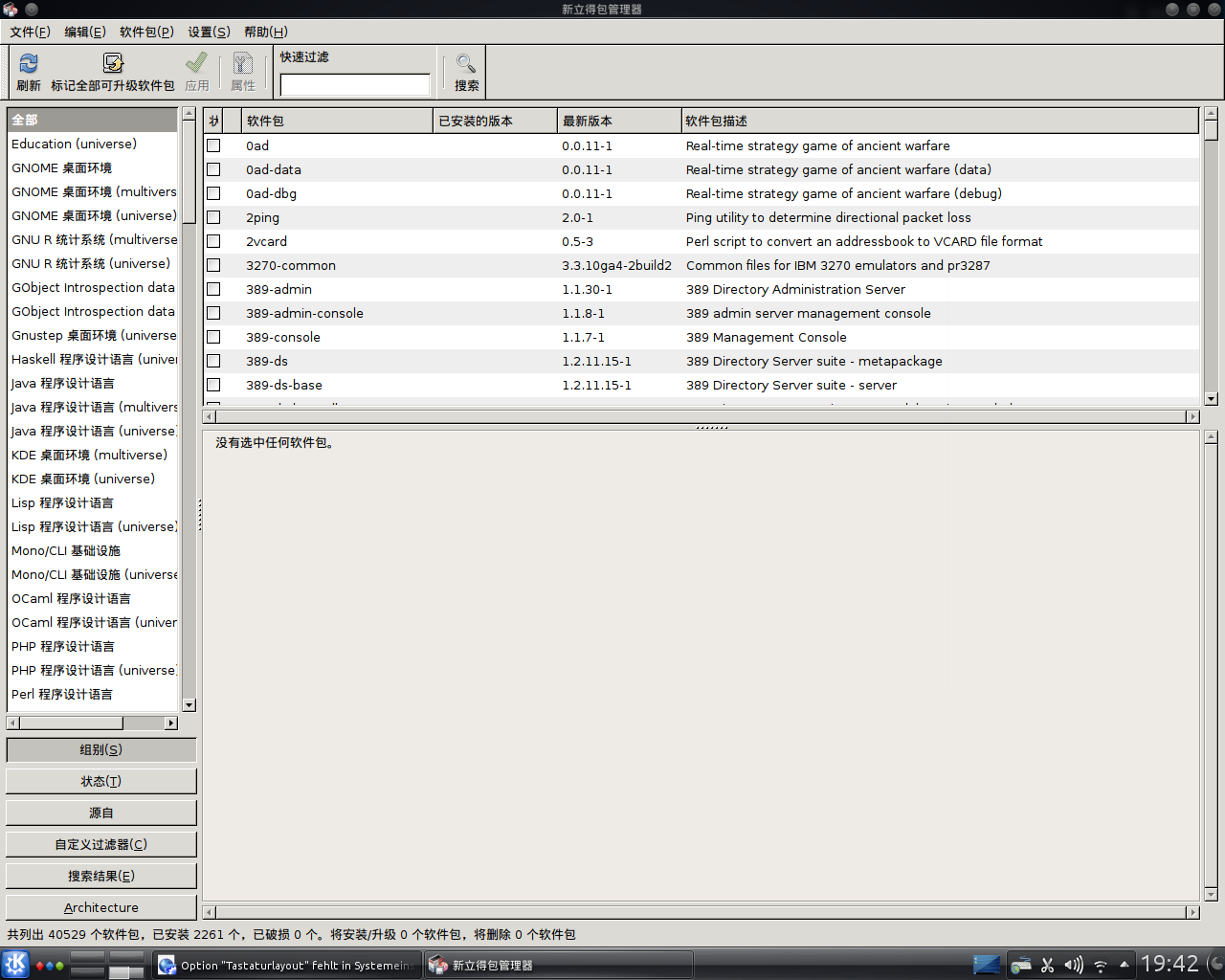Tick the checkbox for 389-admin-console package
The image size is (1225, 980).
click(x=213, y=313)
